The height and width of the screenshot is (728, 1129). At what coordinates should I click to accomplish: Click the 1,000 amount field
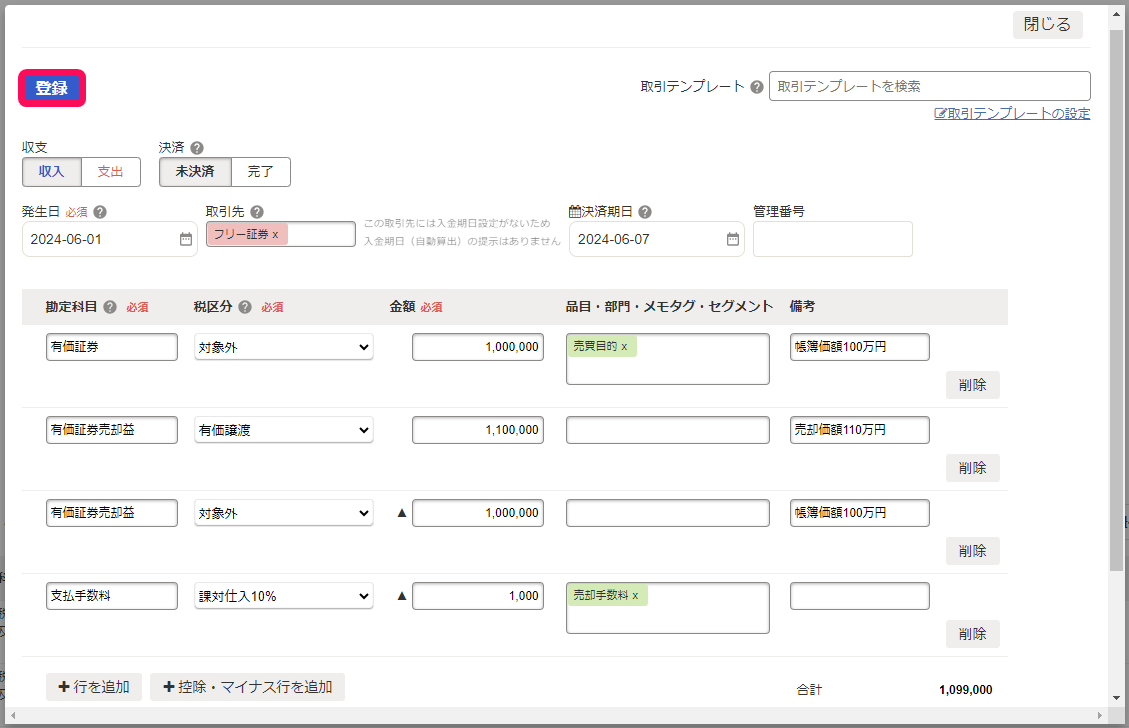(478, 596)
